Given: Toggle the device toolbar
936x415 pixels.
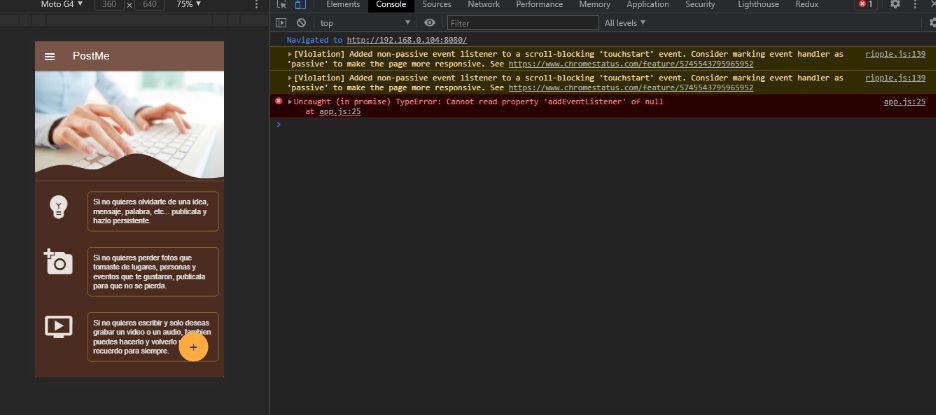Looking at the screenshot, I should coord(299,5).
